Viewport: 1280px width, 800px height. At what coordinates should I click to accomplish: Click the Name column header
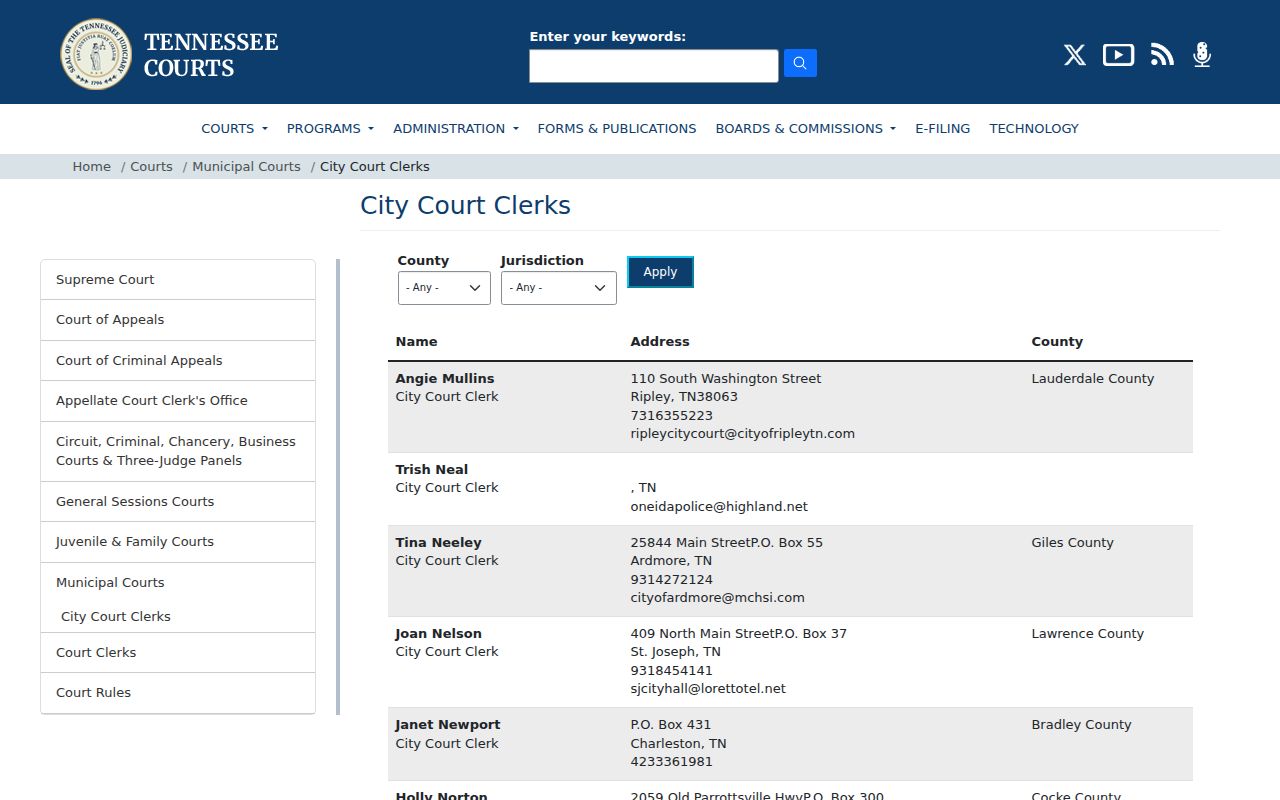click(417, 342)
